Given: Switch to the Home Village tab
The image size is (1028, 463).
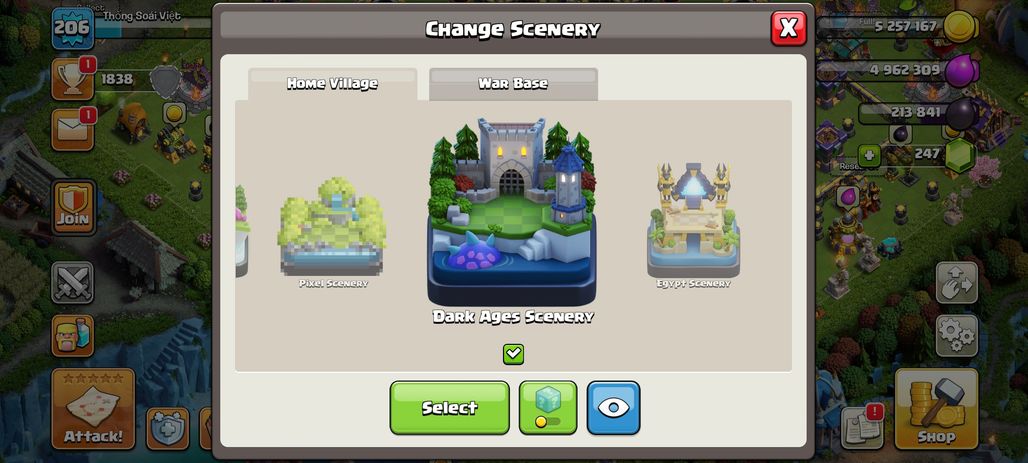Looking at the screenshot, I should [332, 84].
